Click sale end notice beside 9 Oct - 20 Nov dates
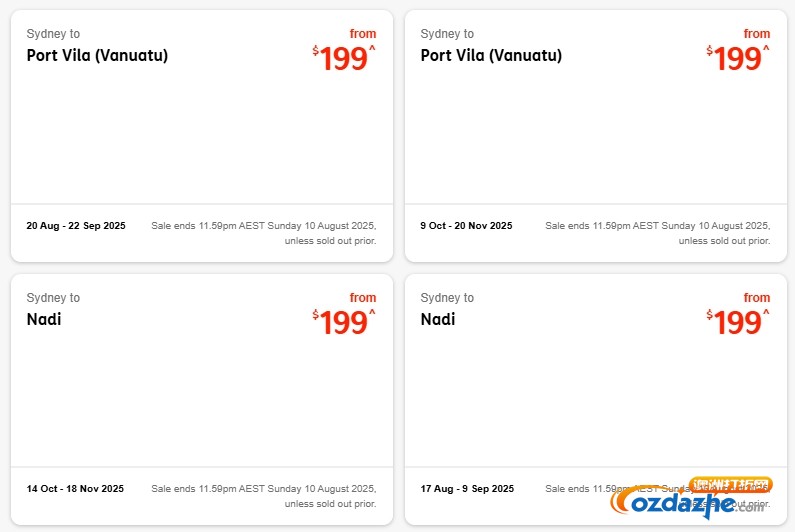The image size is (795, 532). [x=657, y=233]
